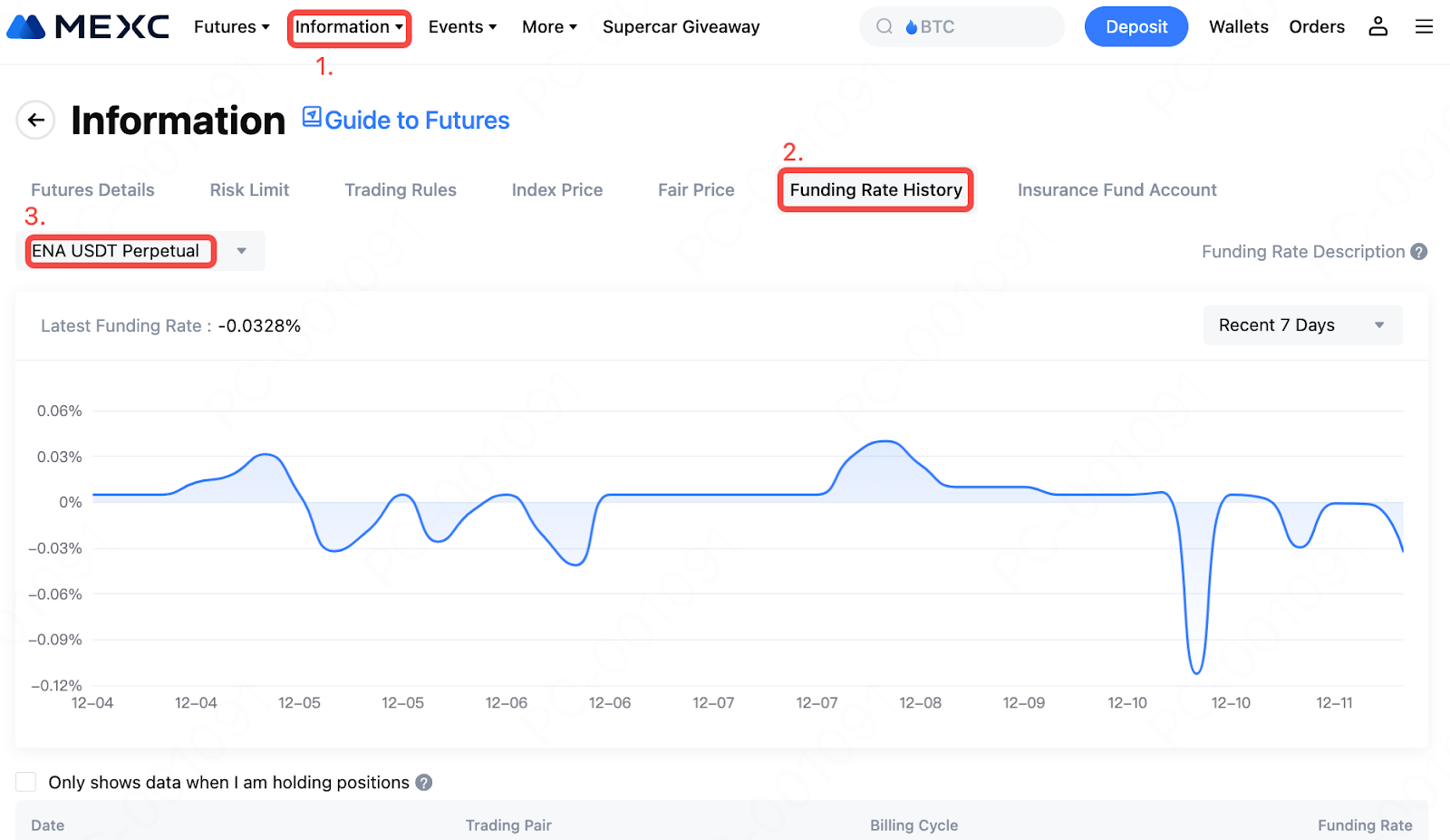The image size is (1450, 840).
Task: Click the 12-08 date label on chart
Action: tap(920, 703)
